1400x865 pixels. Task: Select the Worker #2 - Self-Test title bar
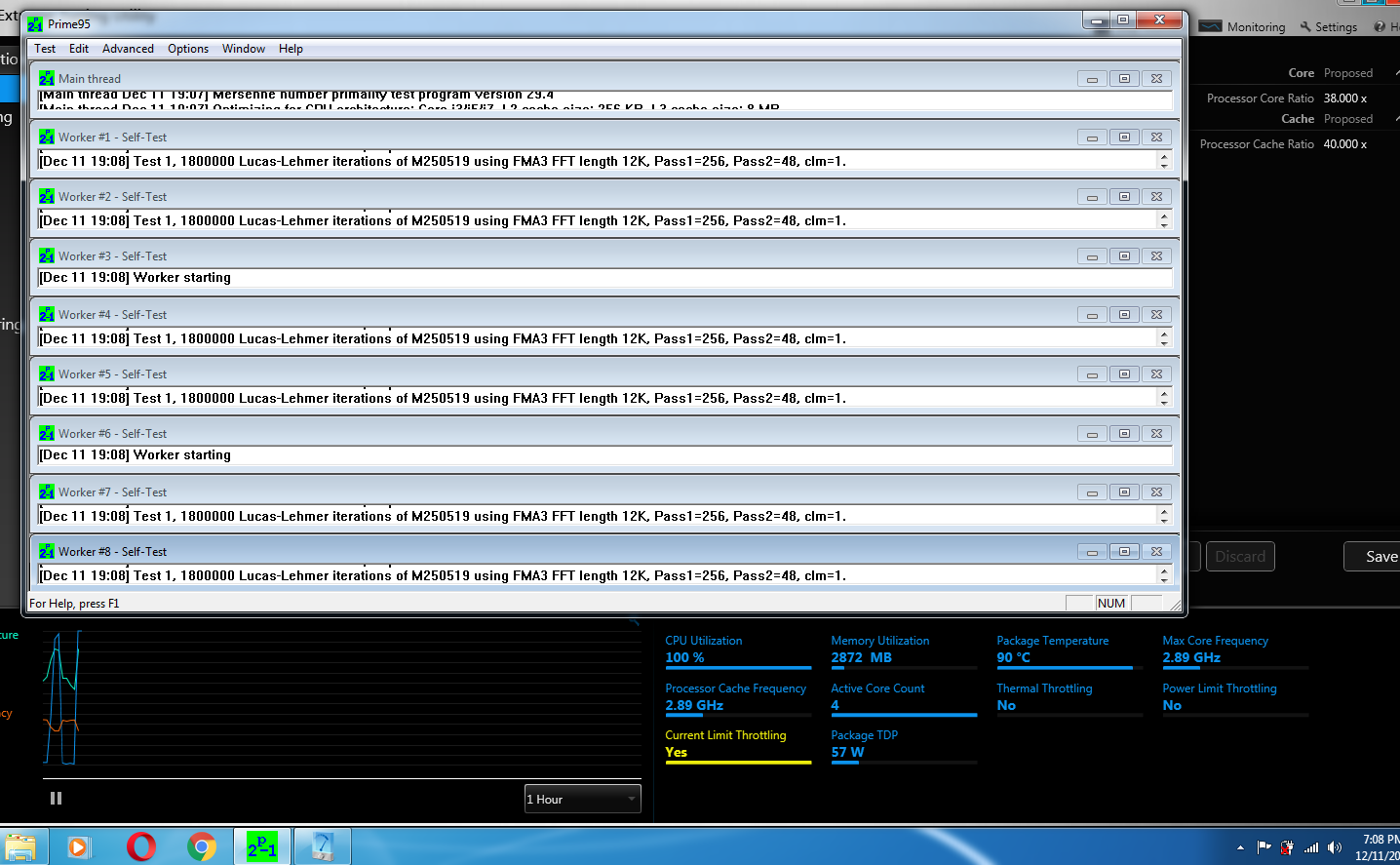[x=604, y=197]
